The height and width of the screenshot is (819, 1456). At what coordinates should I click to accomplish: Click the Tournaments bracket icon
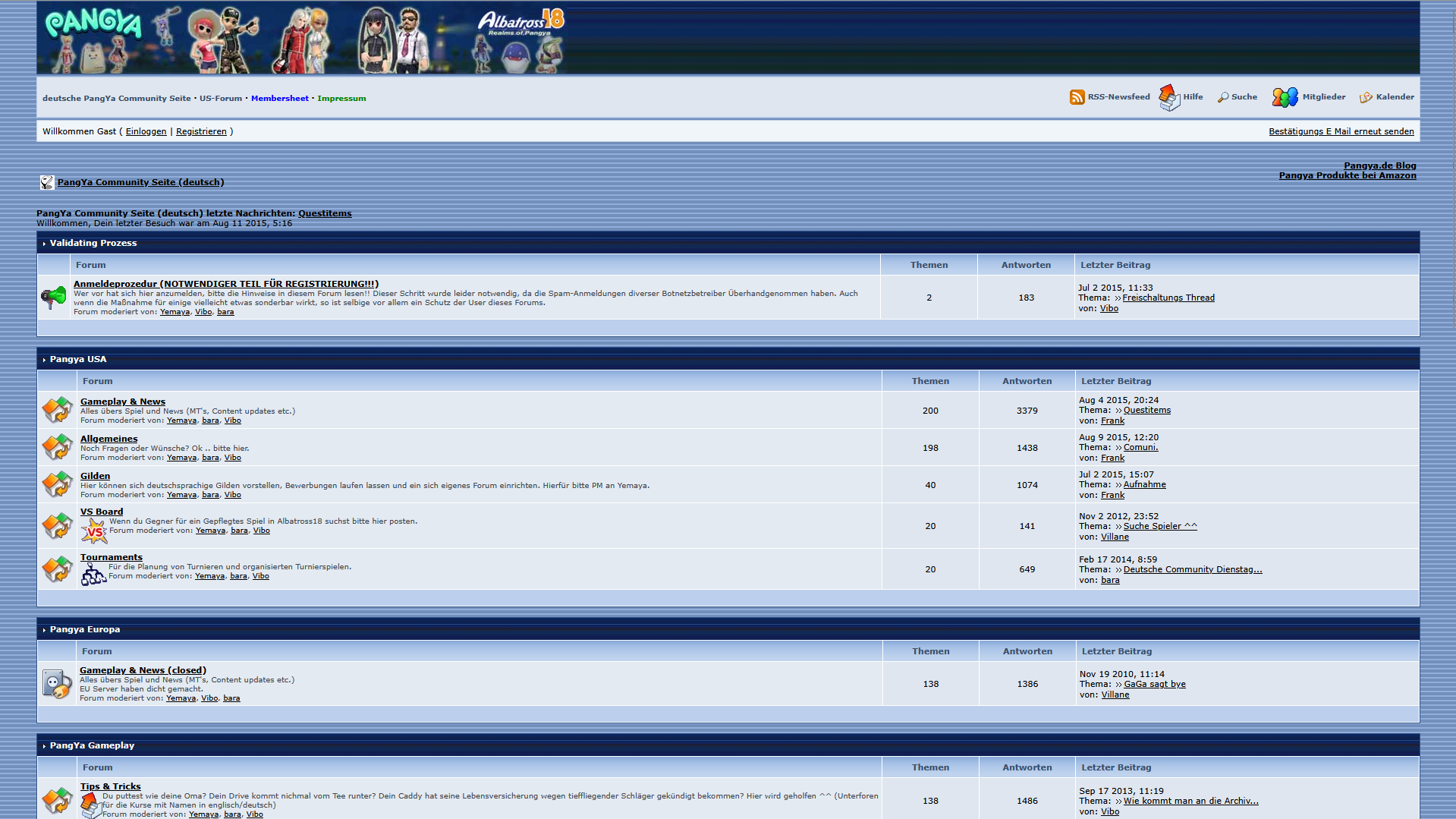click(93, 575)
